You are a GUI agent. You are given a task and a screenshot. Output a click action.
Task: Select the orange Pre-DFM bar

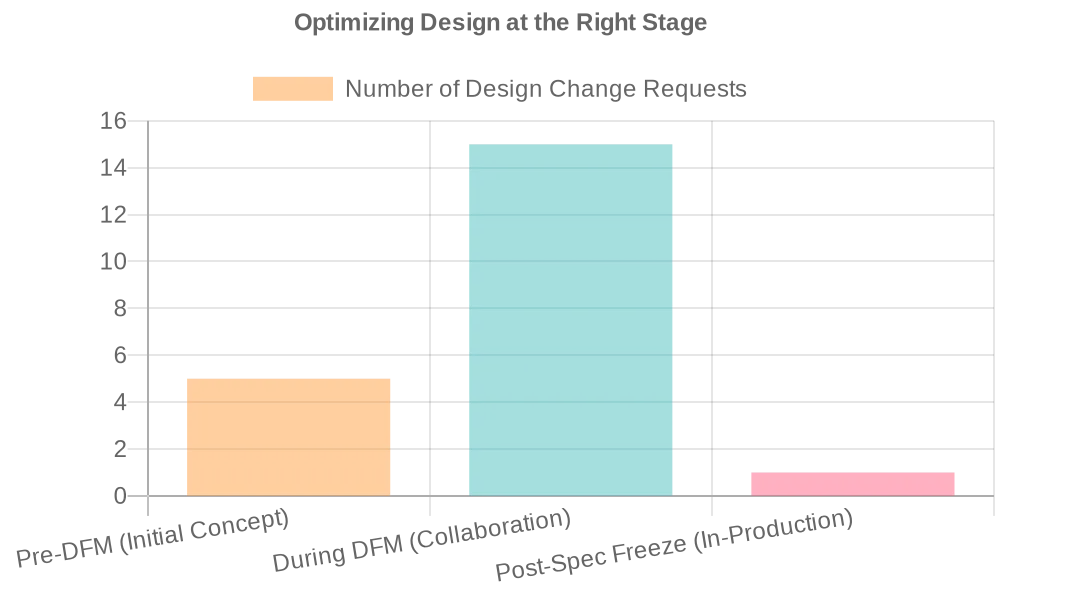pos(288,437)
